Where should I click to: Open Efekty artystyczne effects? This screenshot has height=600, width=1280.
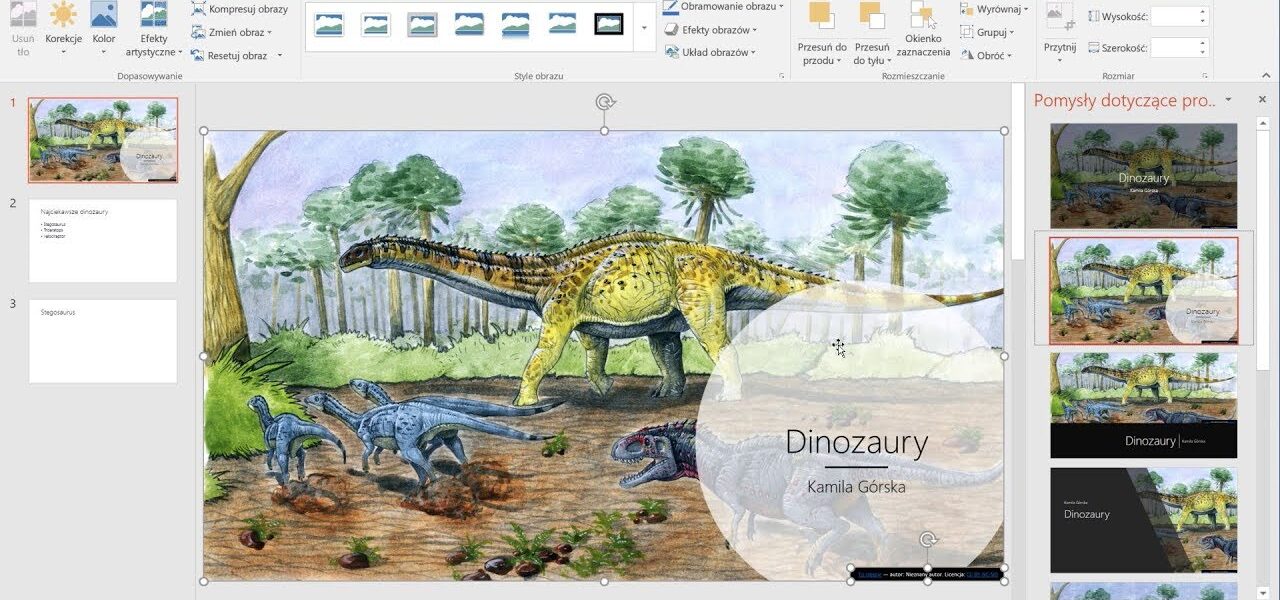(x=153, y=30)
